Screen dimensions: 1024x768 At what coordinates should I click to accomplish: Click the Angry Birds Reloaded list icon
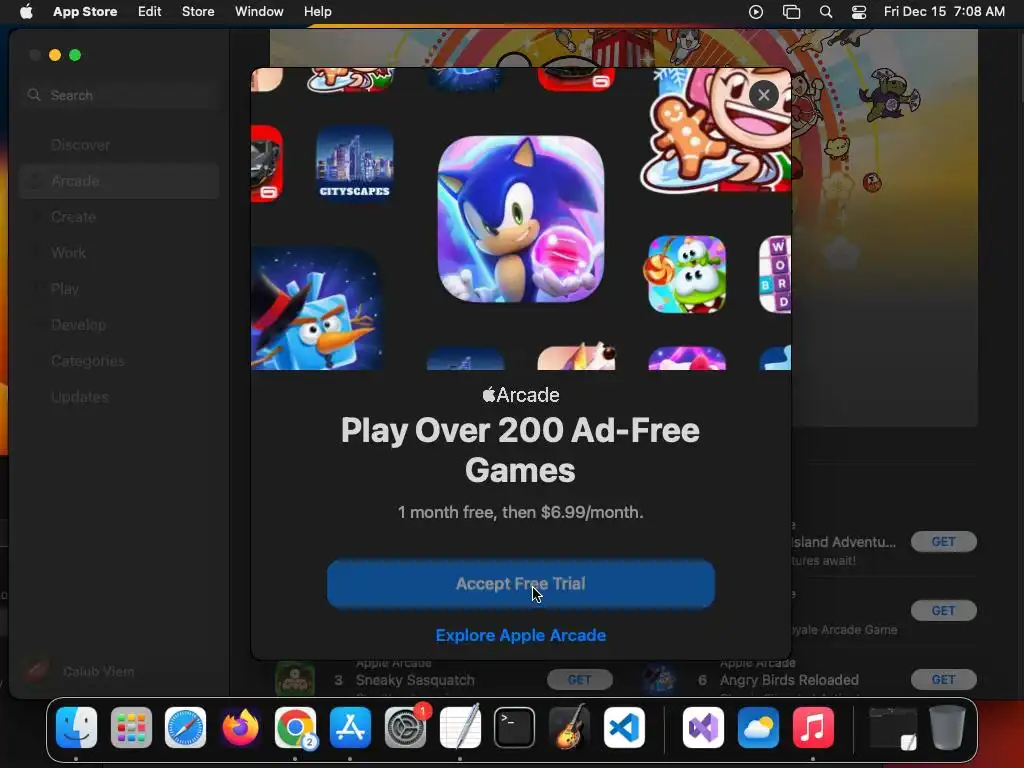click(x=659, y=679)
